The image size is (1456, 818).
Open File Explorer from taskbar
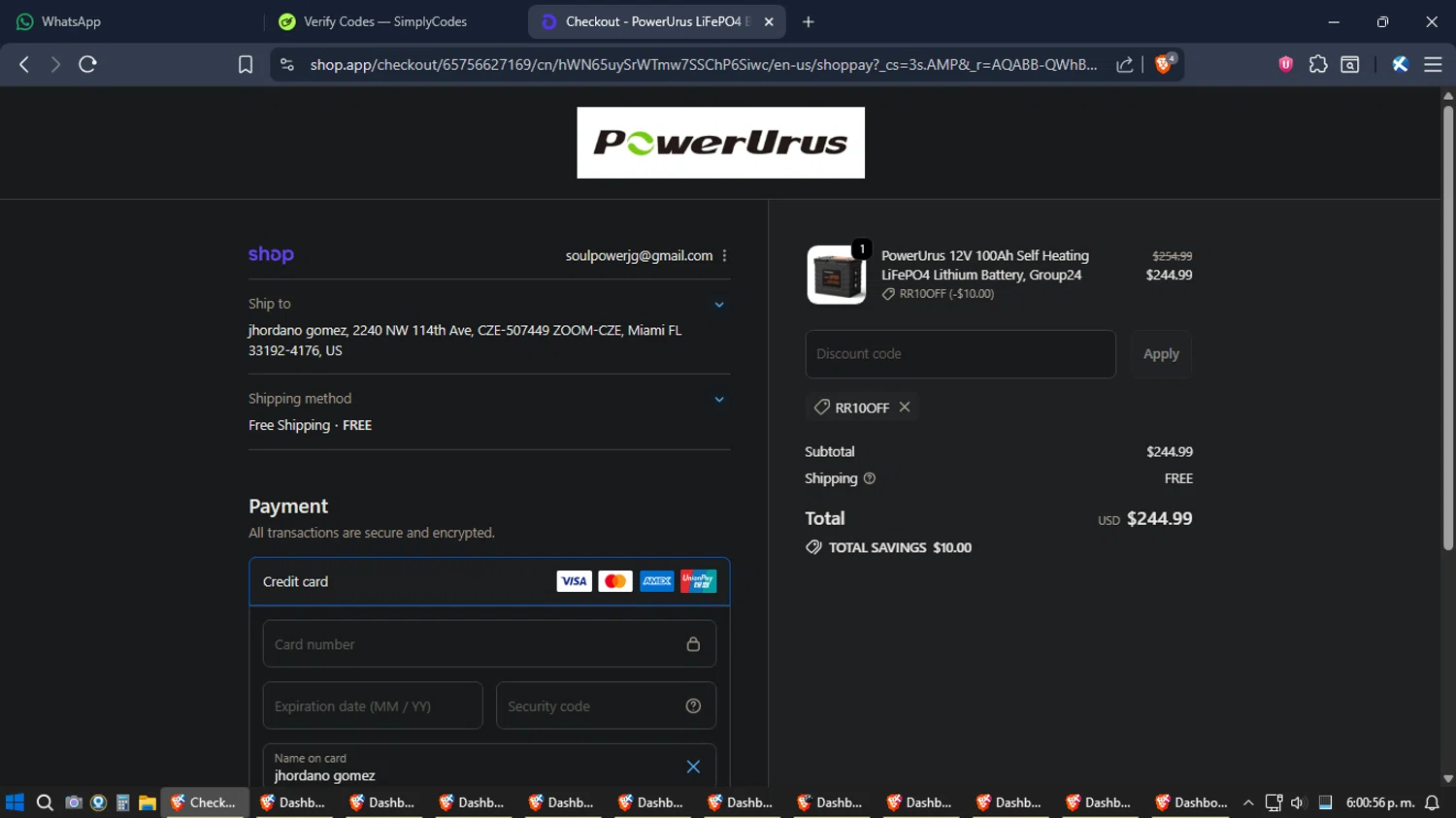coord(148,802)
